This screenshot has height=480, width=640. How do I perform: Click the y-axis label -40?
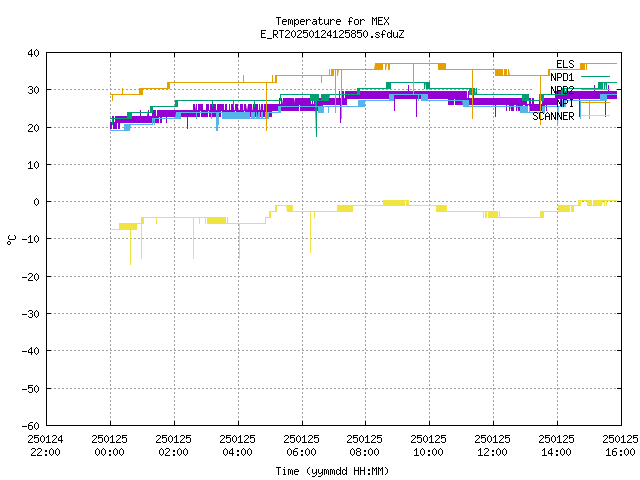[x=31, y=351]
